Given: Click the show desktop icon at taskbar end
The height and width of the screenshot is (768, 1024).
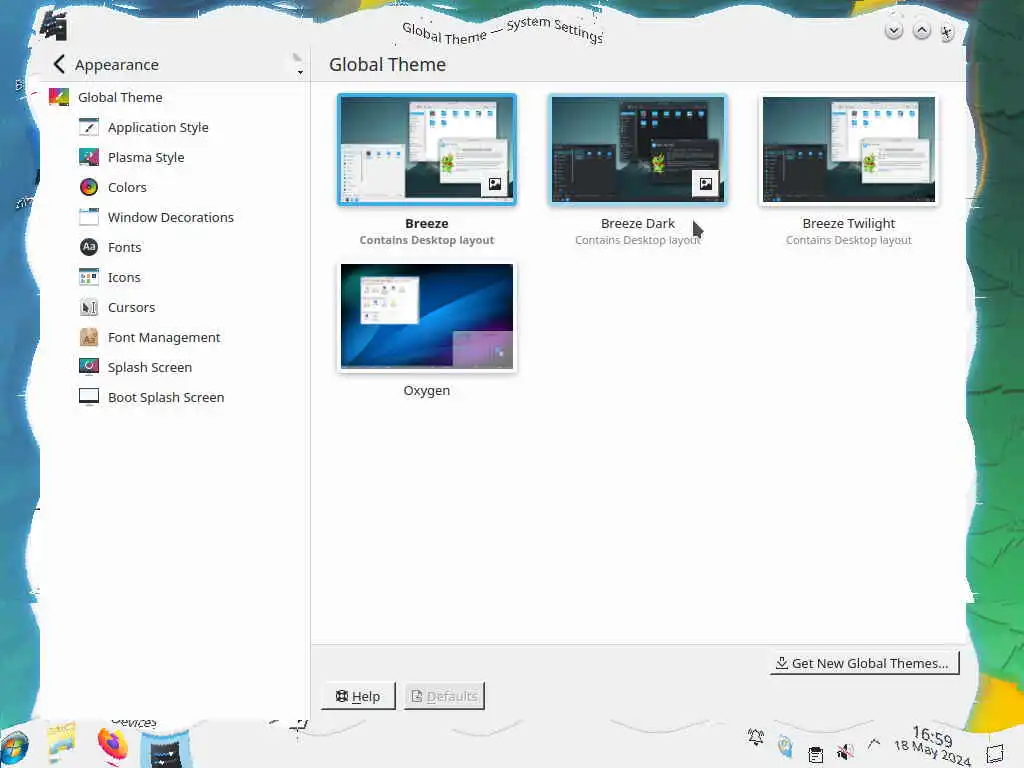Looking at the screenshot, I should [995, 754].
